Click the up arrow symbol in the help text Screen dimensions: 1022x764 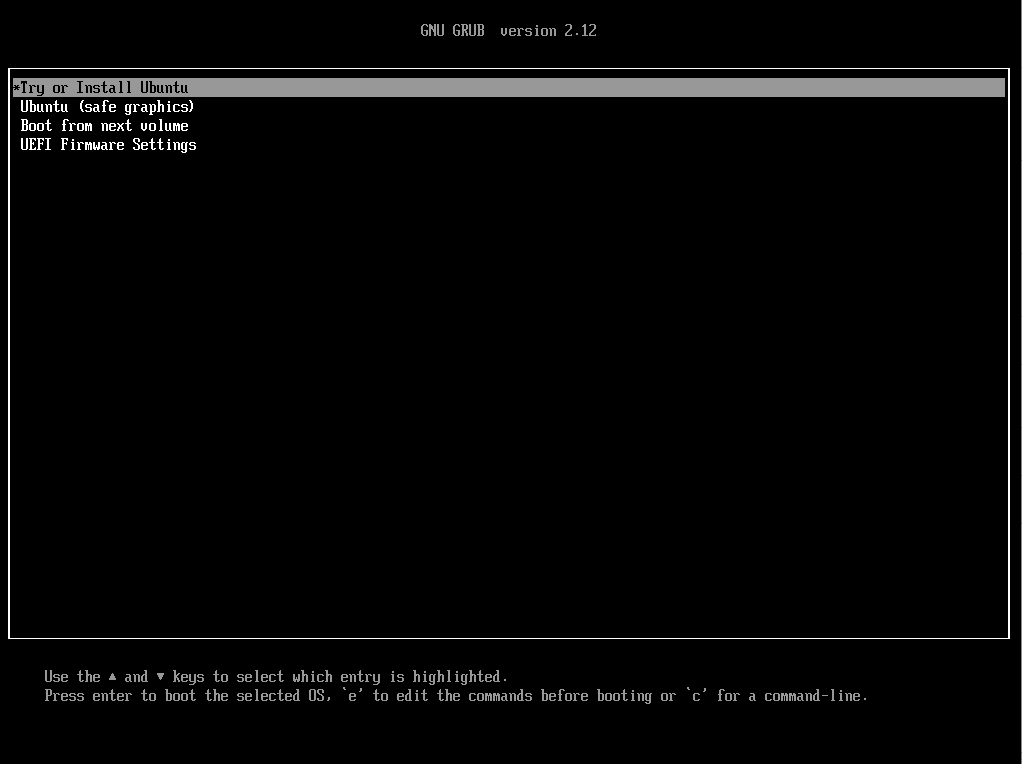[113, 677]
